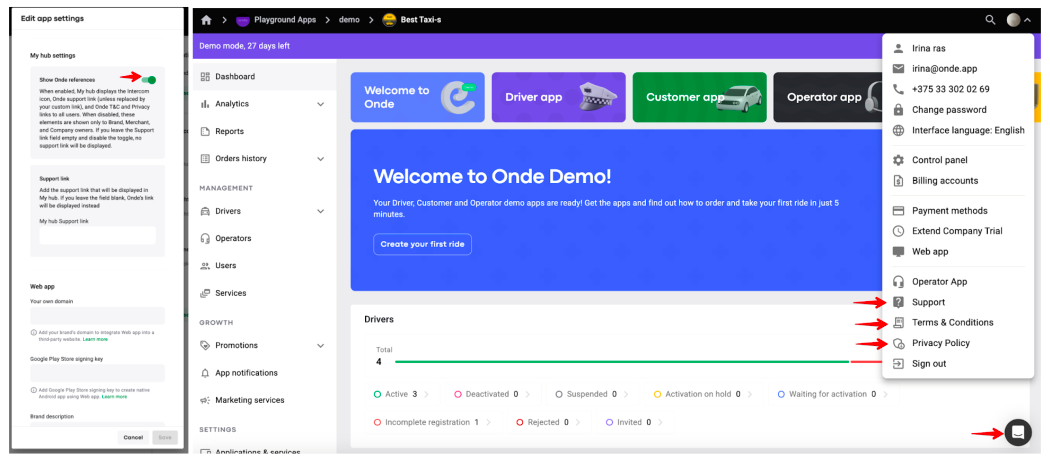The image size is (1050, 460).
Task: Expand the Analytics section chevron
Action: pos(320,104)
